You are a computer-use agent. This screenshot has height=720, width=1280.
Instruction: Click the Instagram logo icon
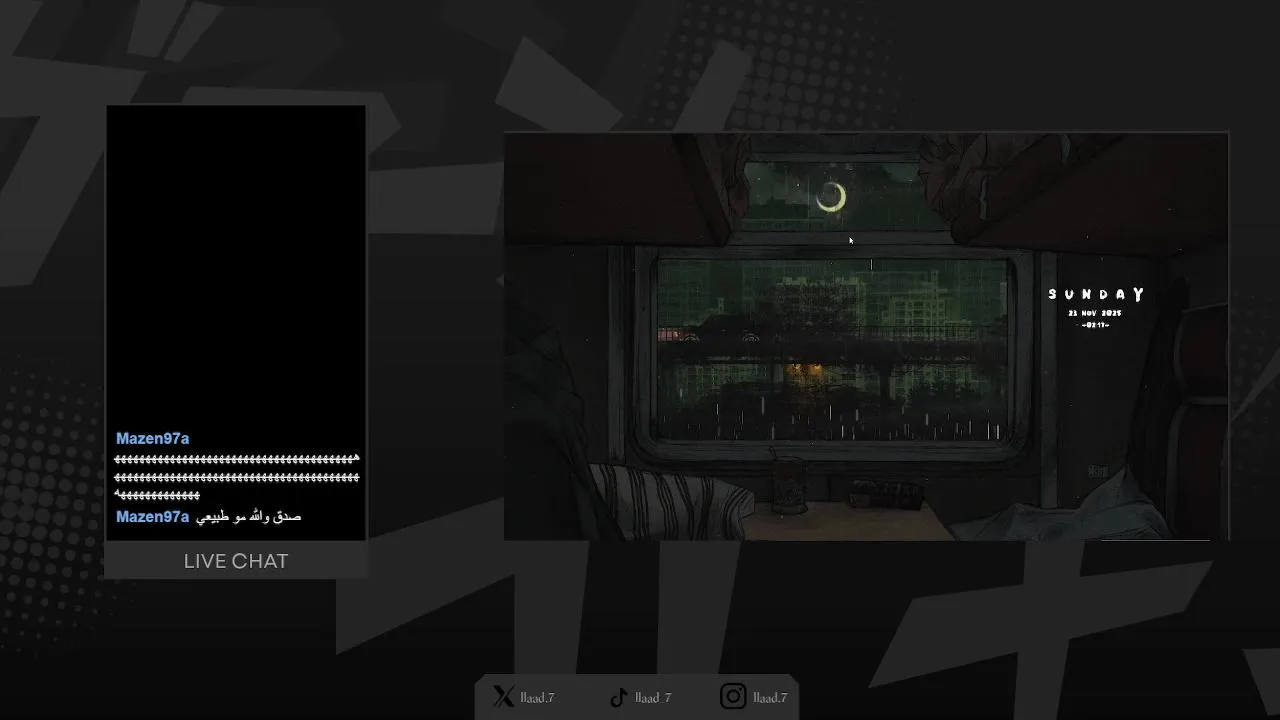[733, 696]
